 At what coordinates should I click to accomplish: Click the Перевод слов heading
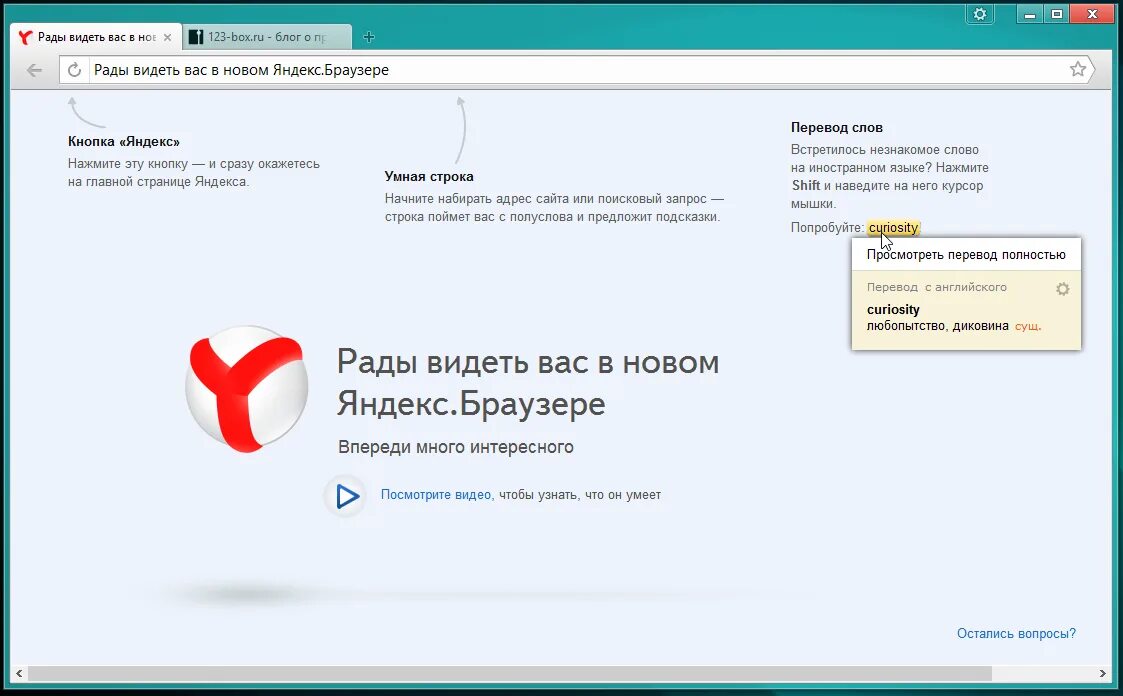[837, 127]
